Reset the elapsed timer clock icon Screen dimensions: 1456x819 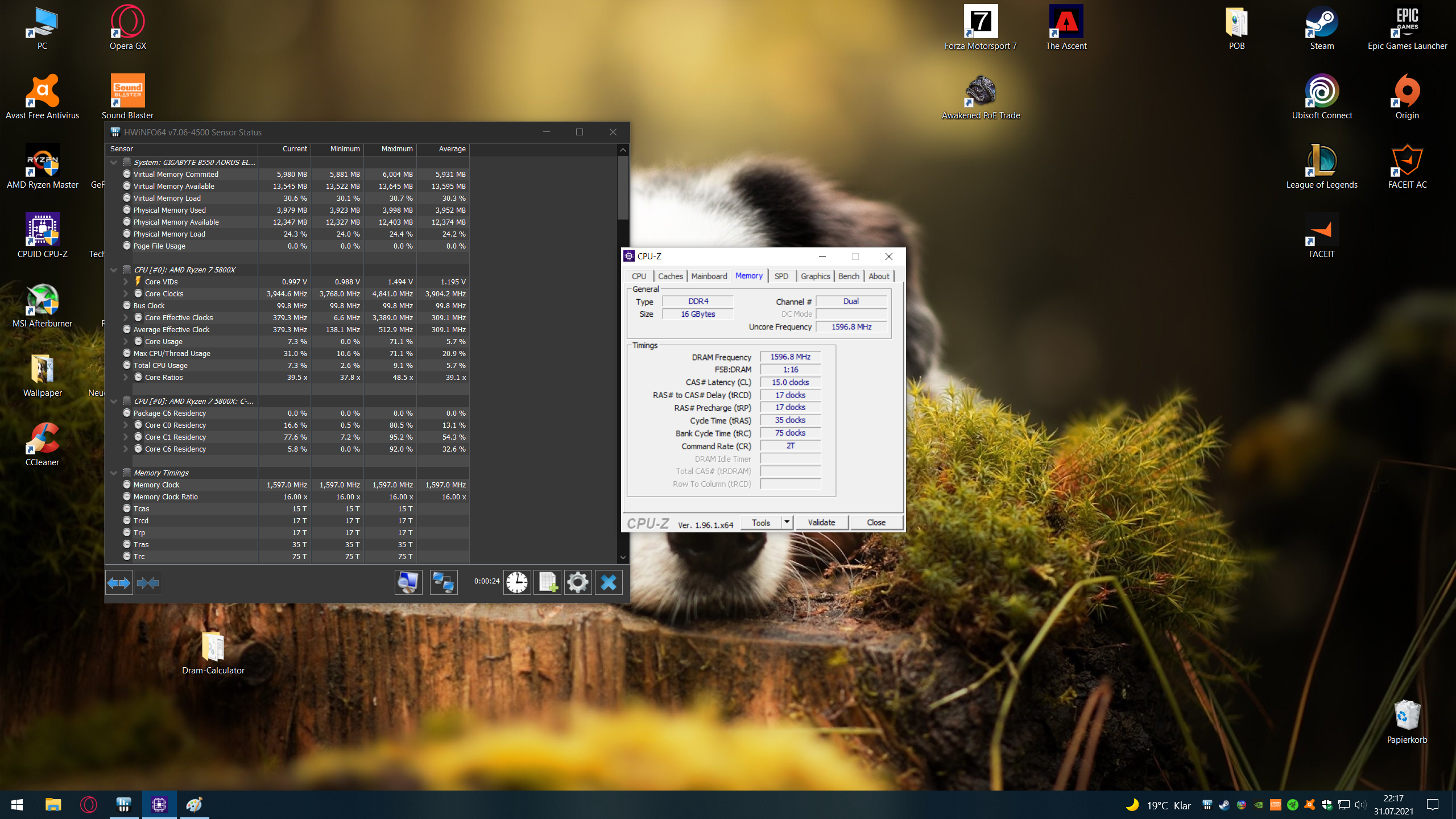tap(517, 582)
